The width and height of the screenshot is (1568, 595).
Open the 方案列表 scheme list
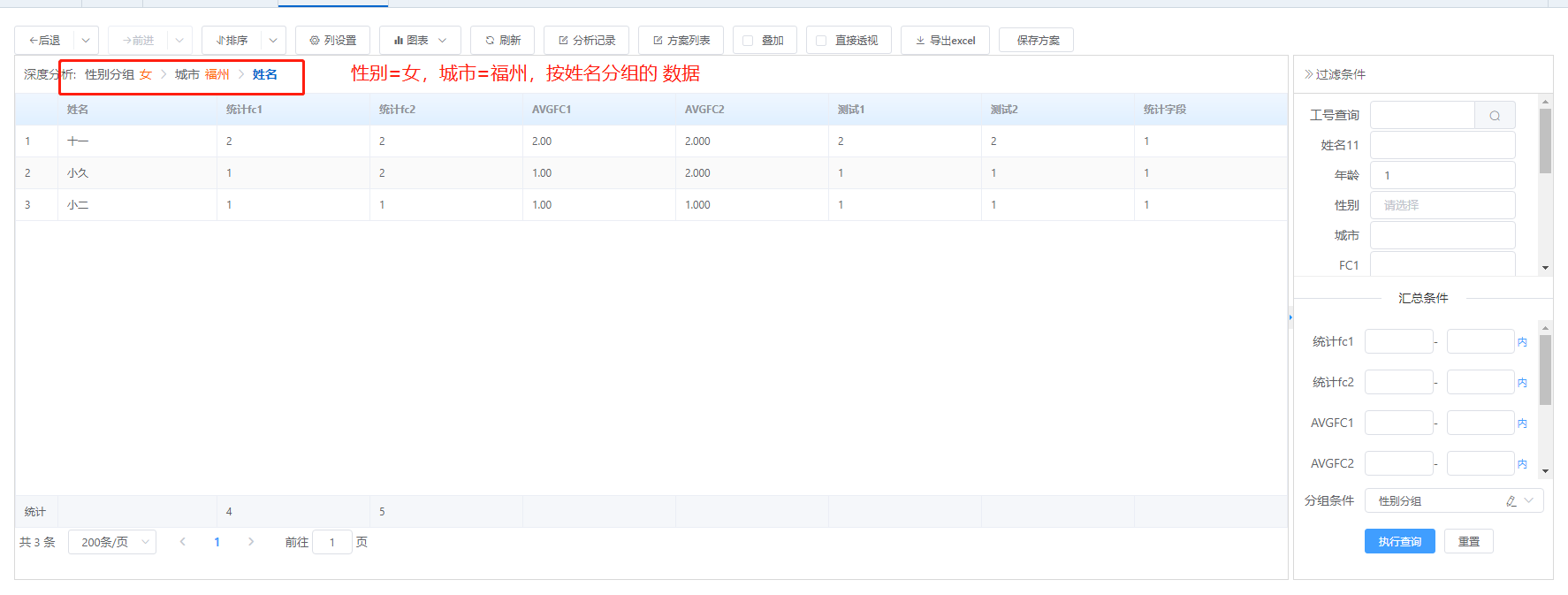(681, 41)
